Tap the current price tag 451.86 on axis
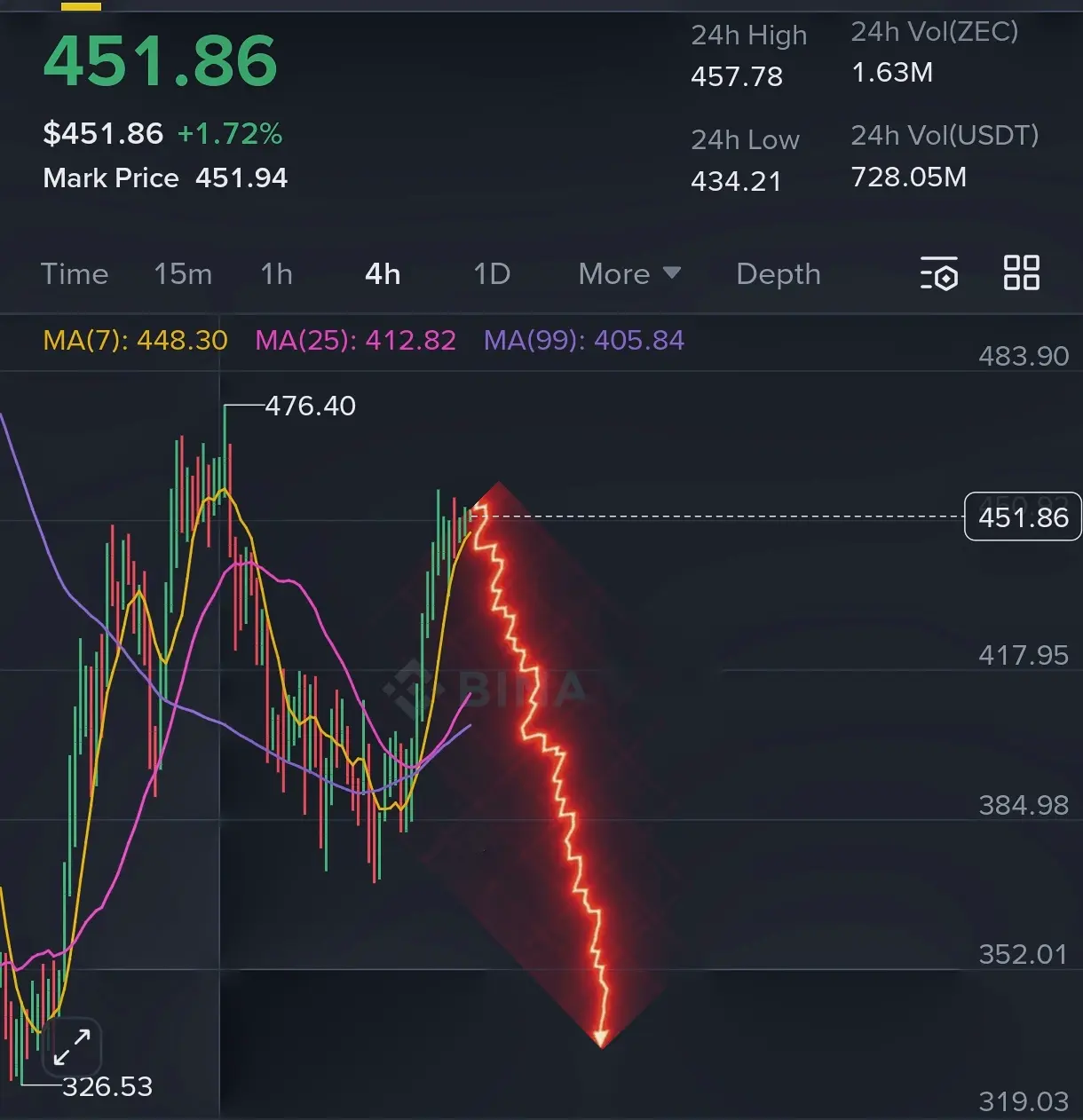 click(1023, 517)
